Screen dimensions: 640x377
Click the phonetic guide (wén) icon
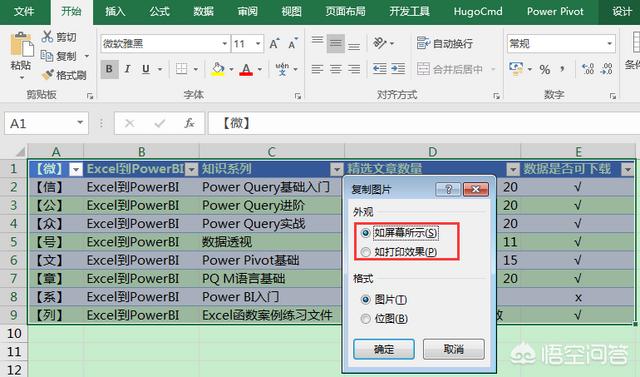coord(282,69)
